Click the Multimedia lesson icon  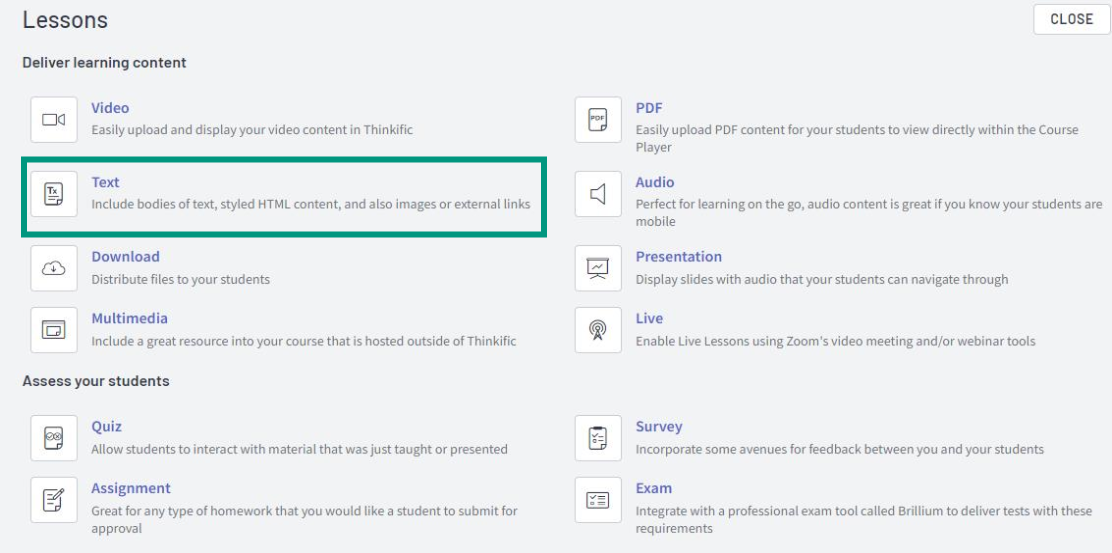pyautogui.click(x=54, y=330)
